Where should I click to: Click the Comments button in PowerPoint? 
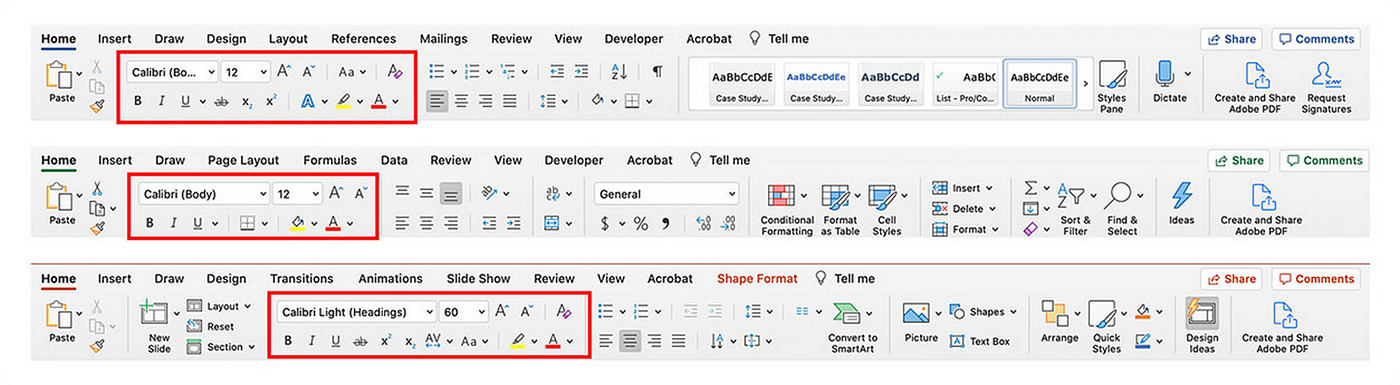[1316, 280]
